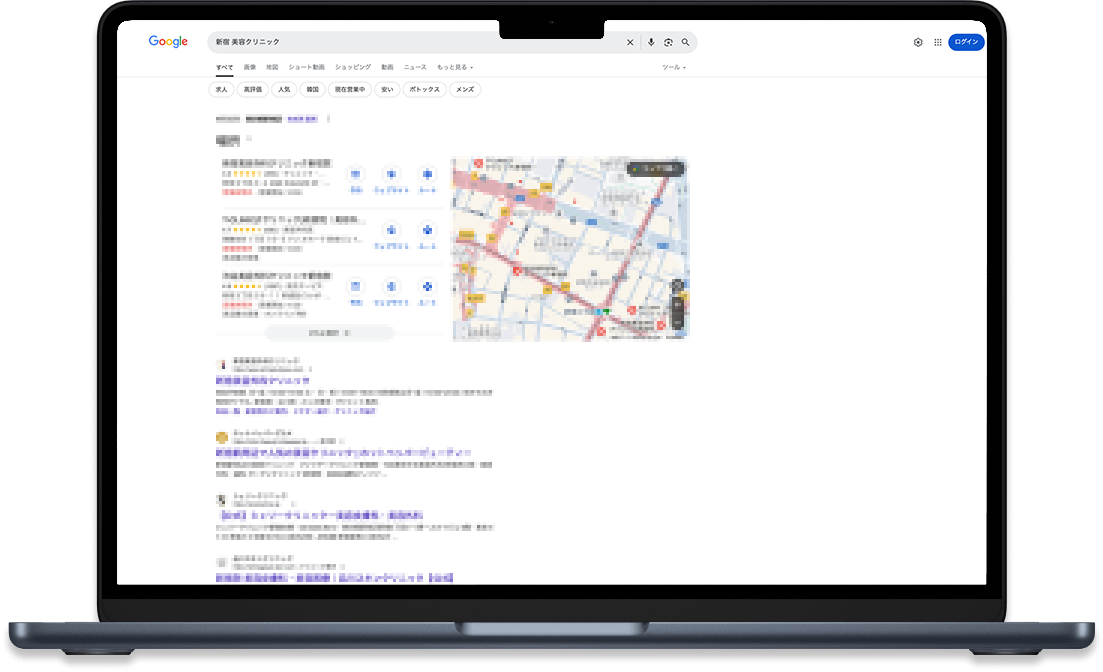Click the blue ログイン button
Image resolution: width=1103 pixels, height=672 pixels.
966,42
